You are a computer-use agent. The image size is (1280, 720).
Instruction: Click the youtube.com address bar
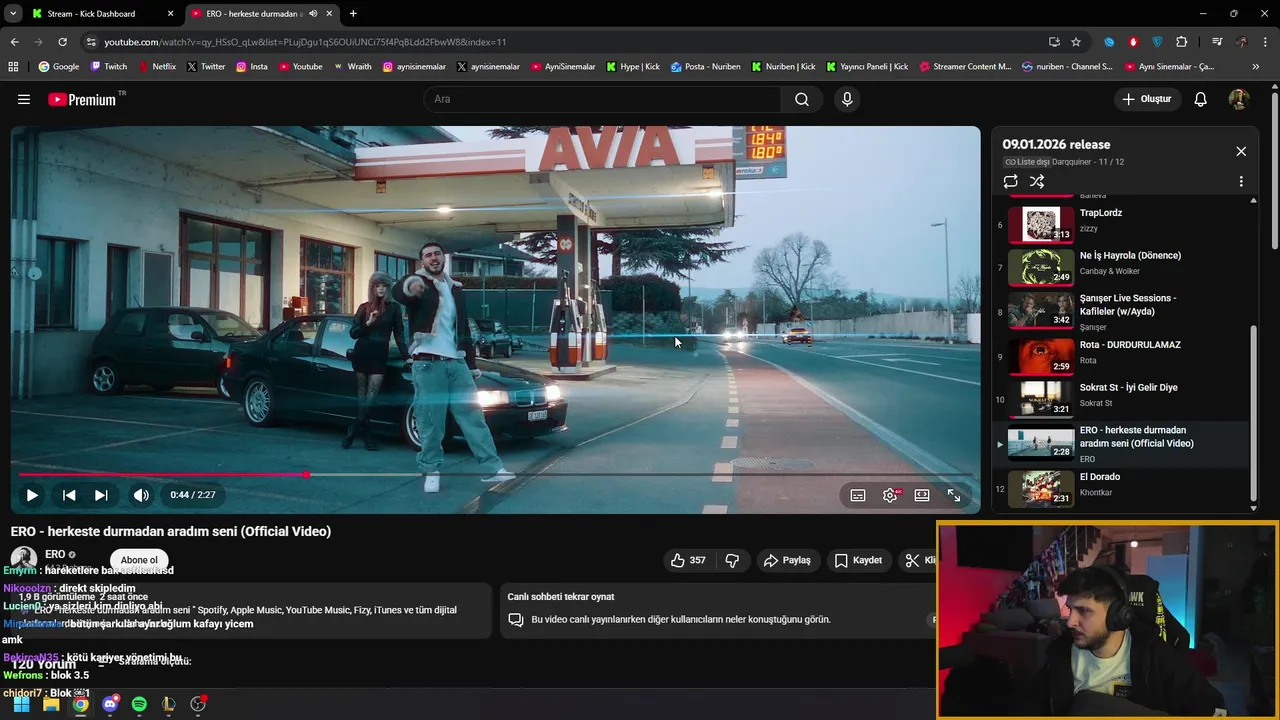(x=560, y=42)
